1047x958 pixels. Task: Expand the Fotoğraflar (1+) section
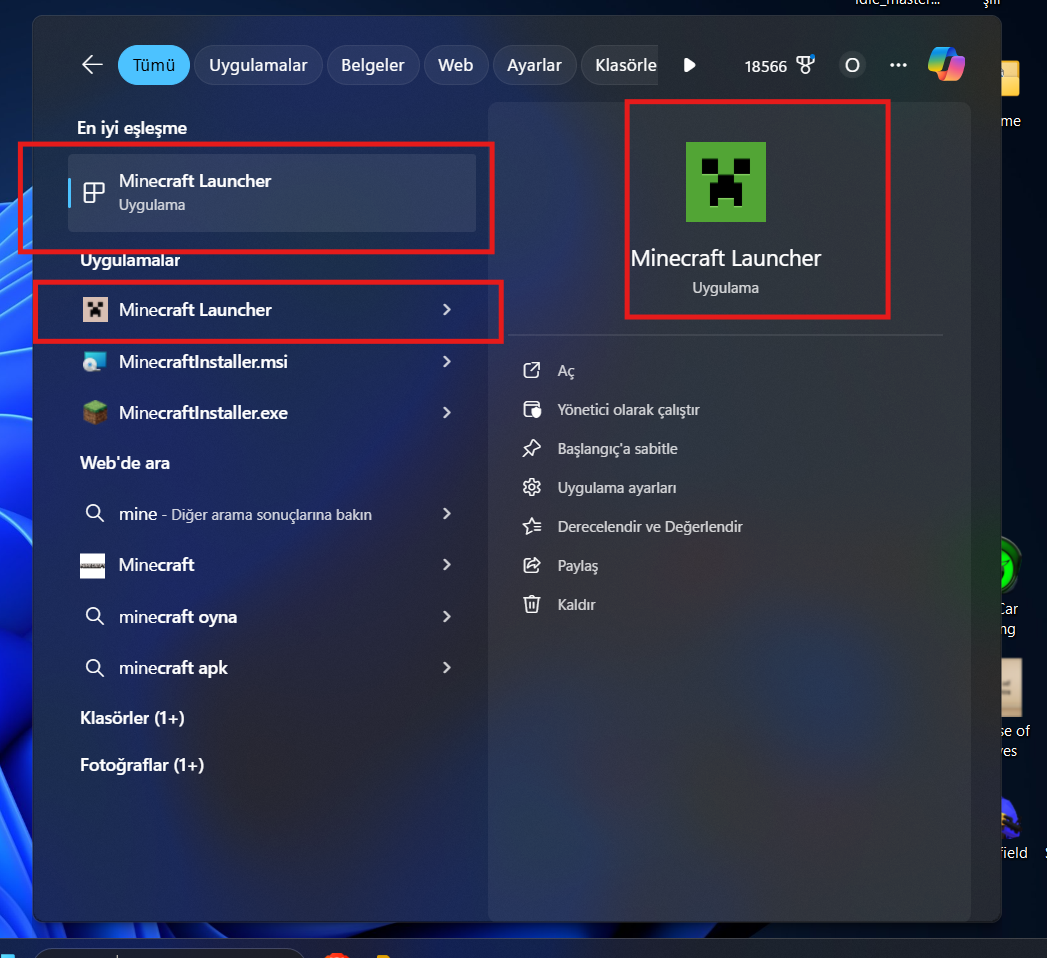click(x=142, y=765)
